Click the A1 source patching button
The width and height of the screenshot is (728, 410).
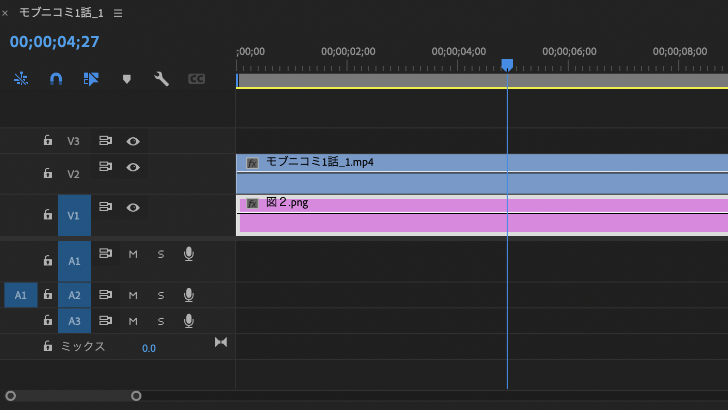21,295
